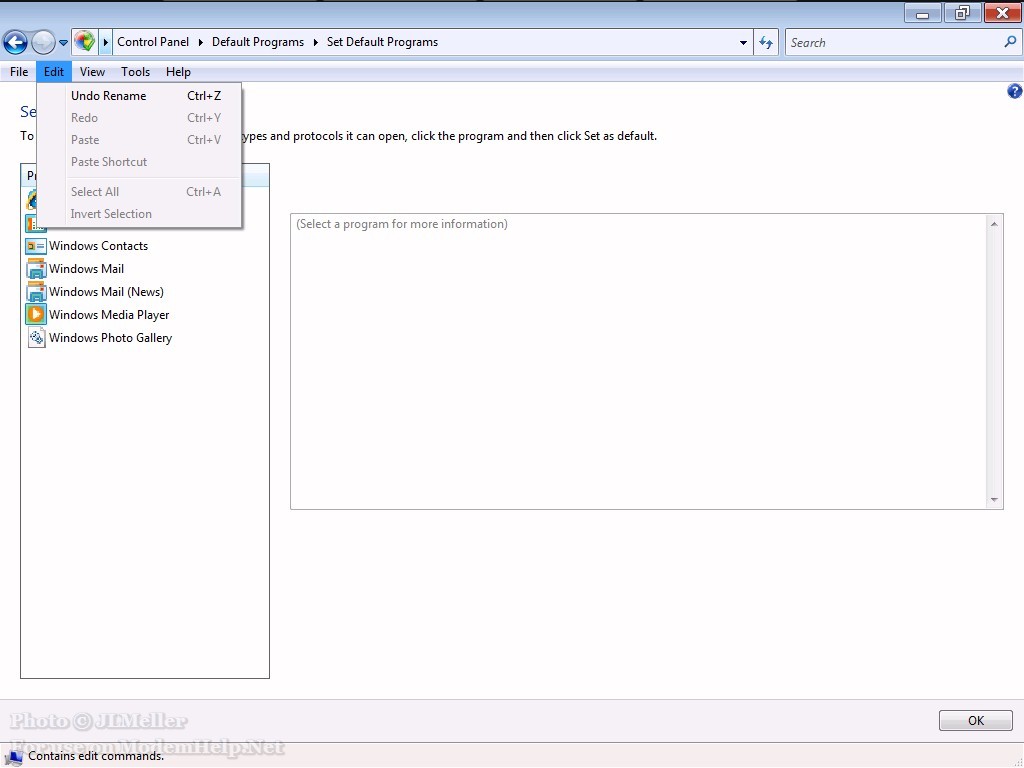1024x768 pixels.
Task: Restore down the window
Action: (961, 13)
